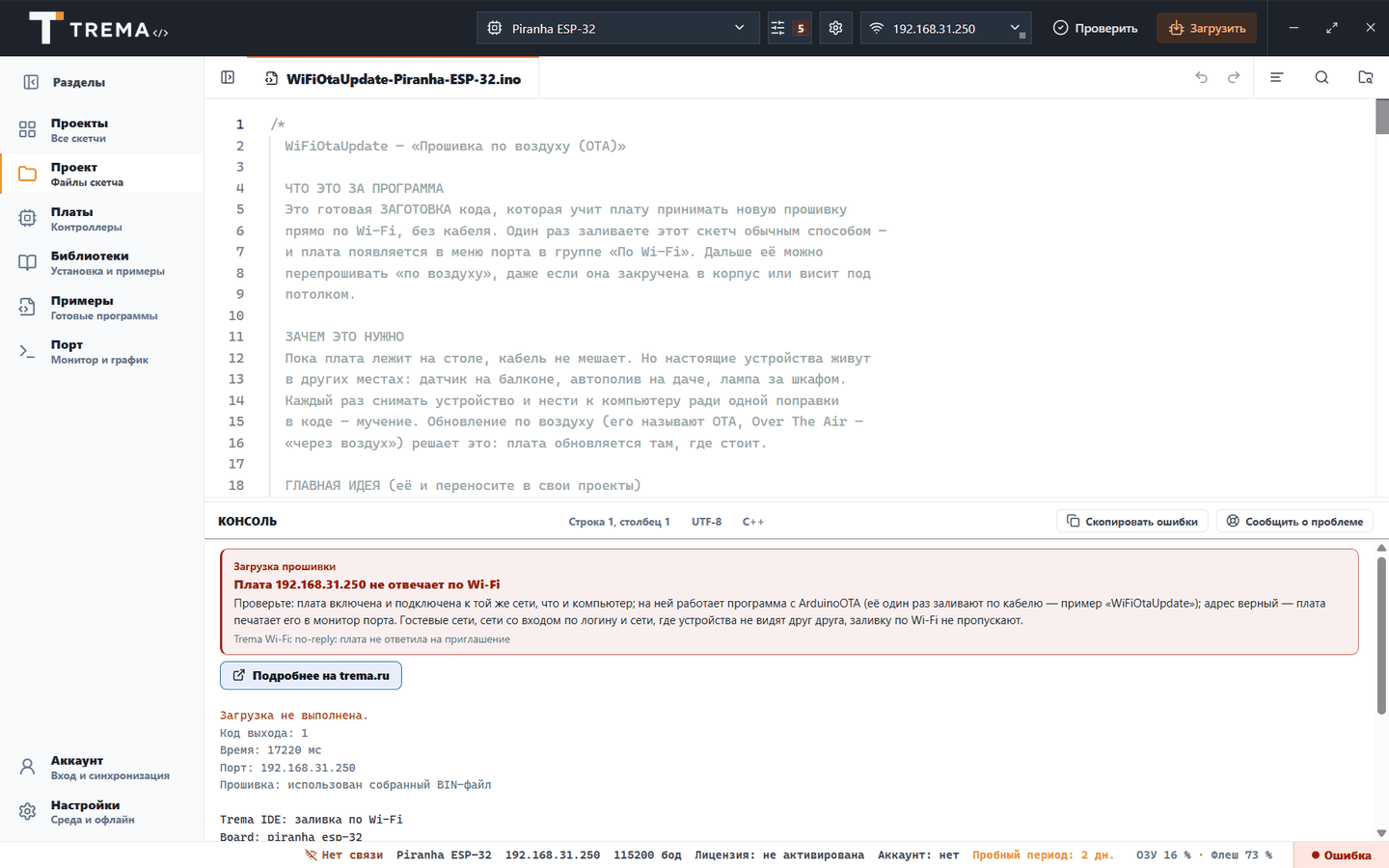Image resolution: width=1389 pixels, height=868 pixels.
Task: Expand the Piranha ESP-32 board dropdown
Action: [617, 28]
